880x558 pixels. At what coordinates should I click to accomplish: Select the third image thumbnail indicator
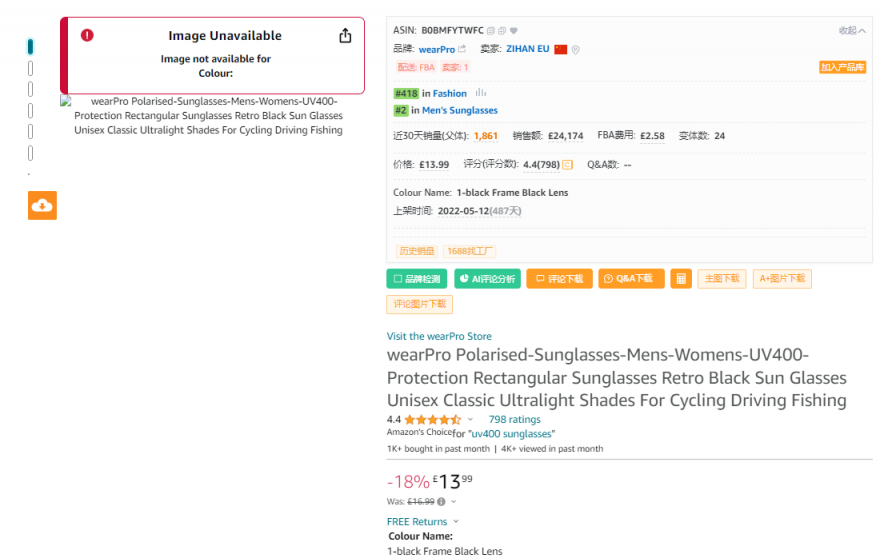(30, 89)
